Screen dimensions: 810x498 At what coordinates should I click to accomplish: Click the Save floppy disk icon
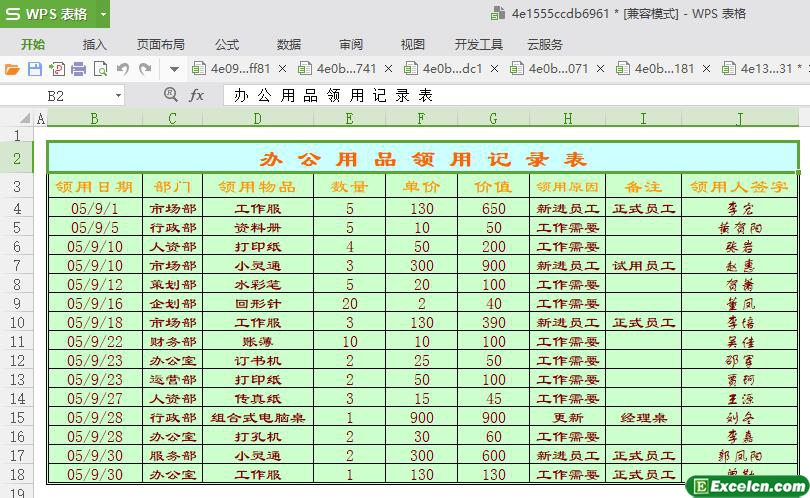coord(35,69)
